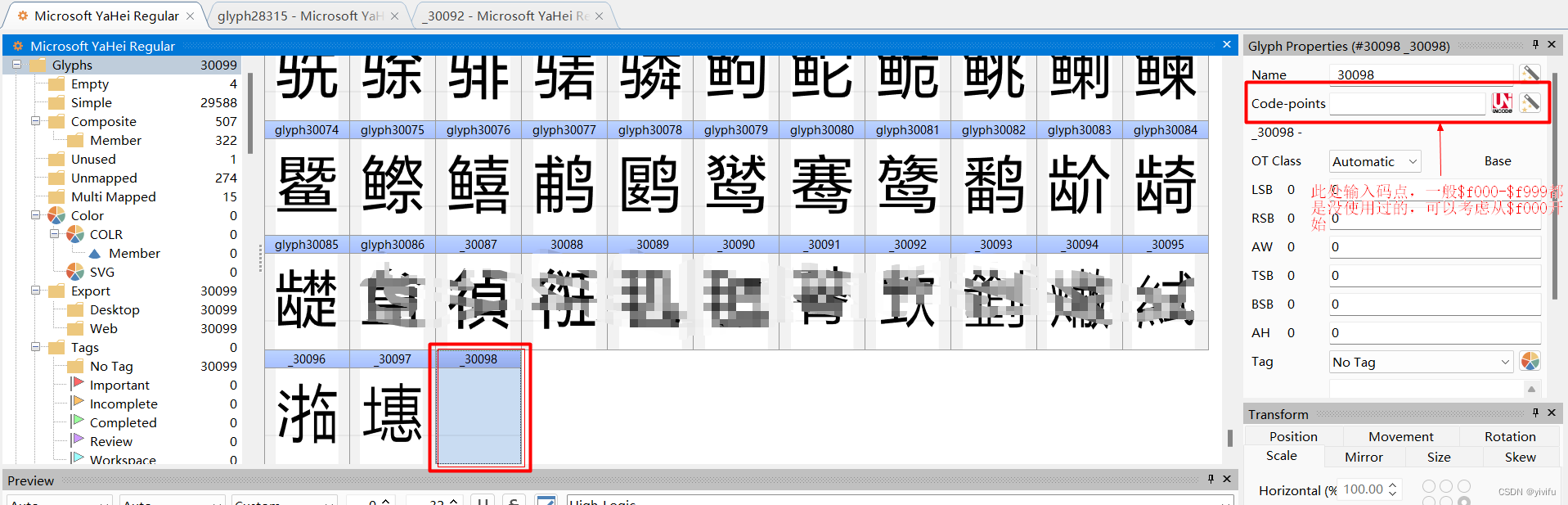Click the Desktop folder icon under Export
1568x505 pixels.
click(x=75, y=309)
